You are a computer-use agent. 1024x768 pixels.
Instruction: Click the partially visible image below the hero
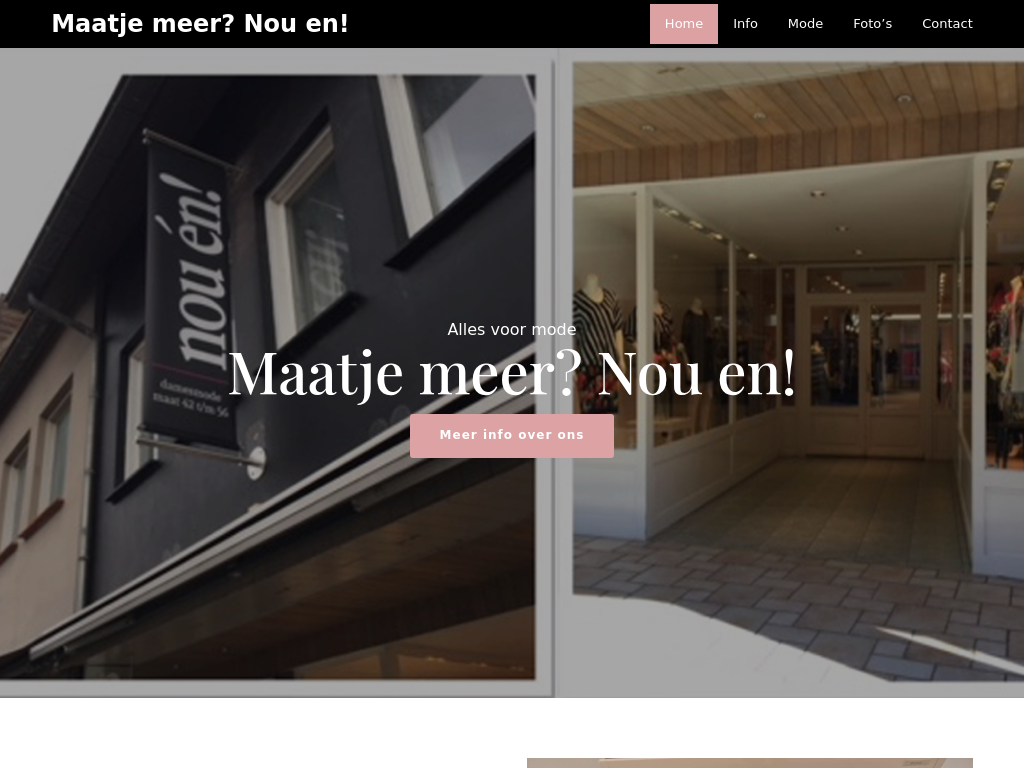[x=750, y=763]
